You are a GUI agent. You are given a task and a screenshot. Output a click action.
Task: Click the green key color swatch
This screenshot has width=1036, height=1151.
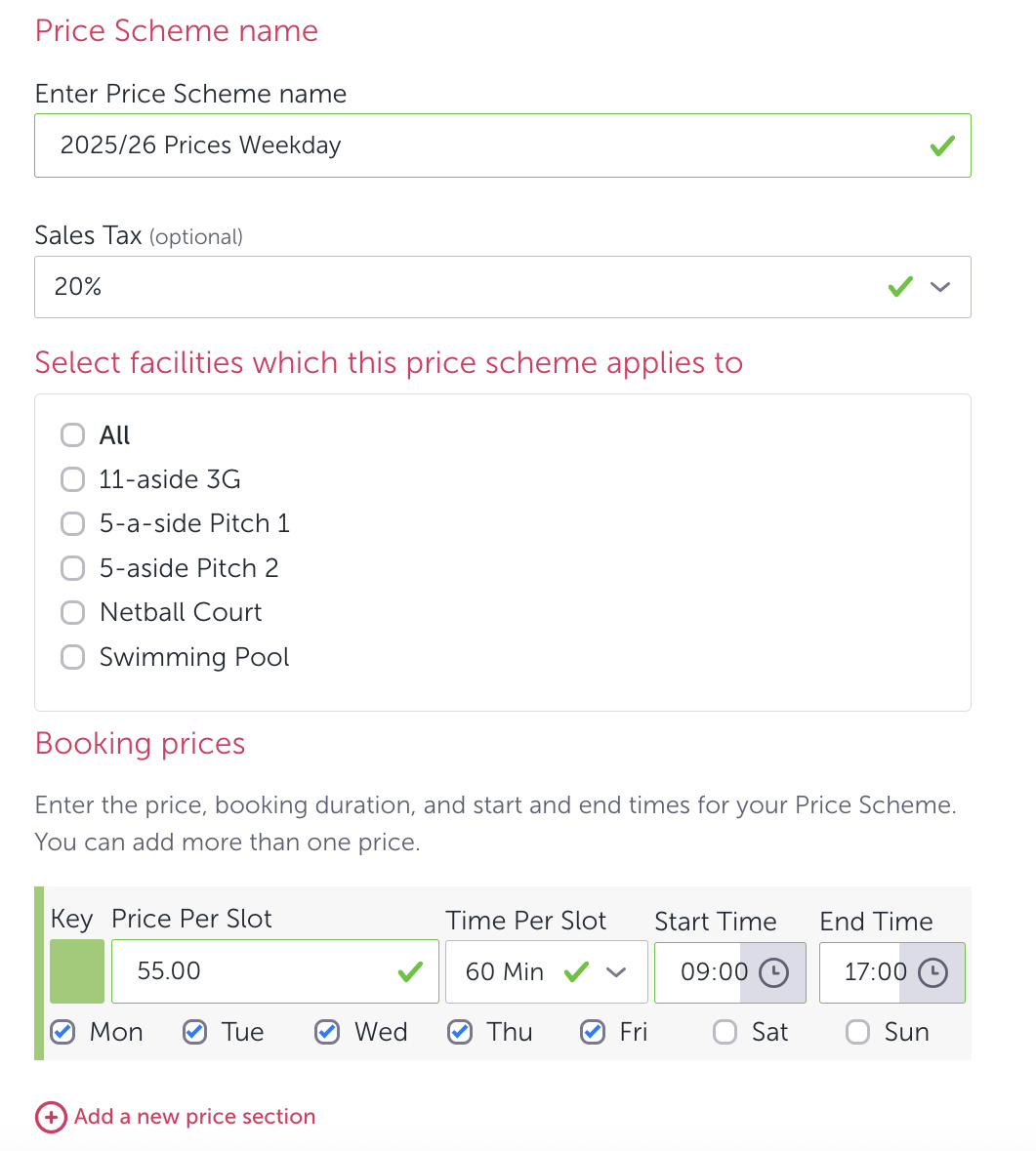pos(77,971)
